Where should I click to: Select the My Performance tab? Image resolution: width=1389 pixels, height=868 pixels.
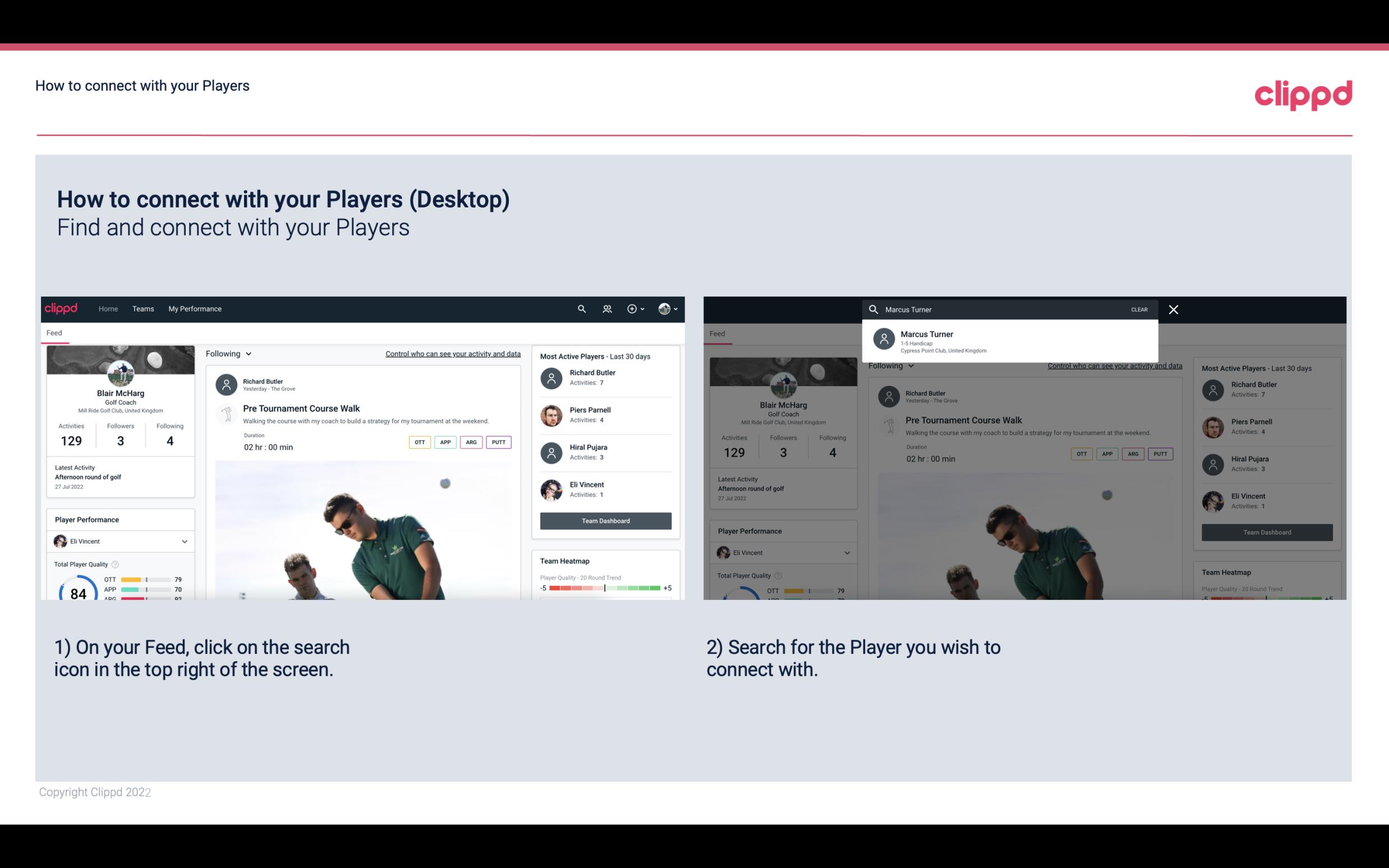(x=195, y=309)
